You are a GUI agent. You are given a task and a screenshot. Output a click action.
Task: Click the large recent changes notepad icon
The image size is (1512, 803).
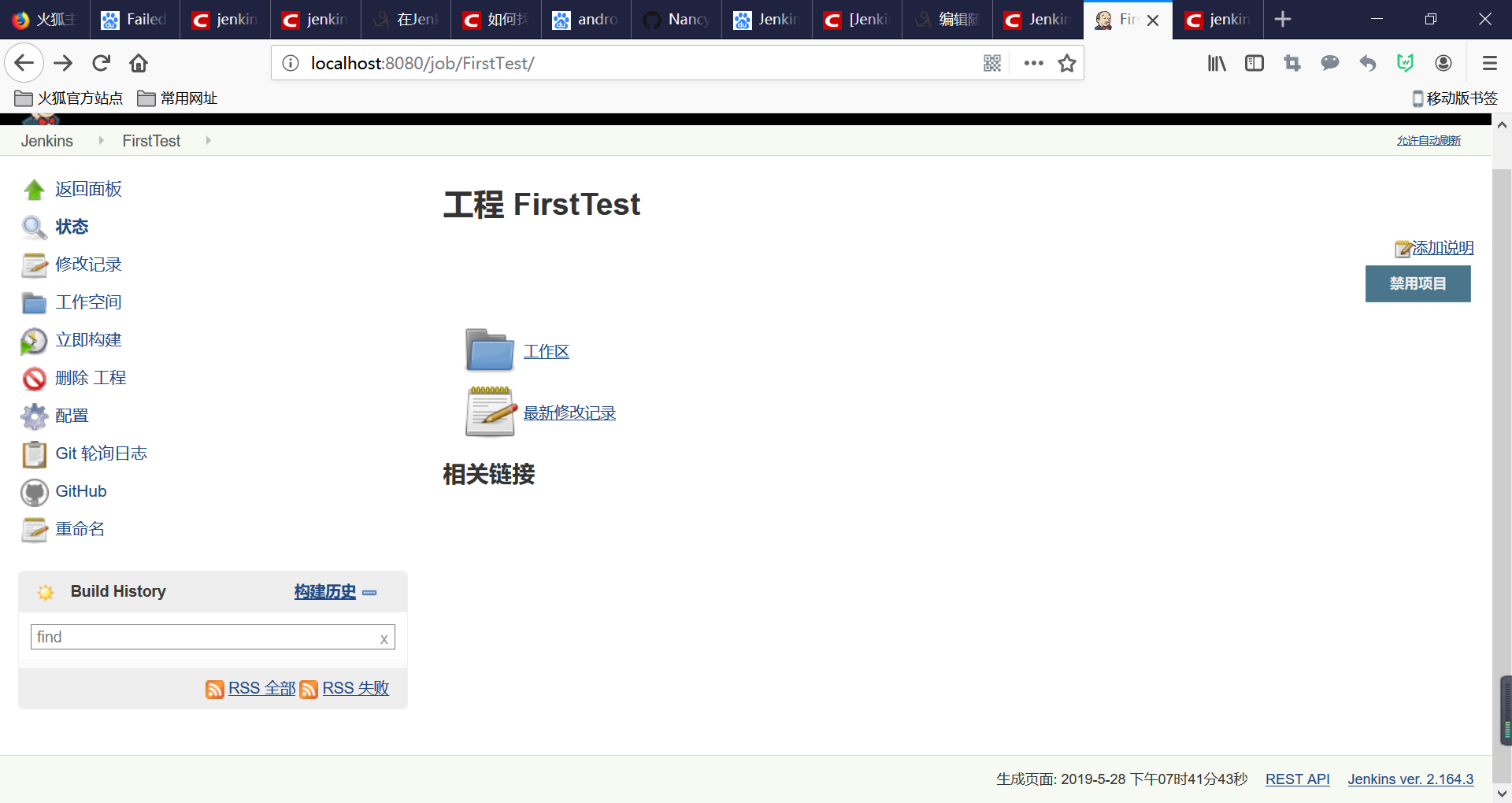(x=490, y=412)
